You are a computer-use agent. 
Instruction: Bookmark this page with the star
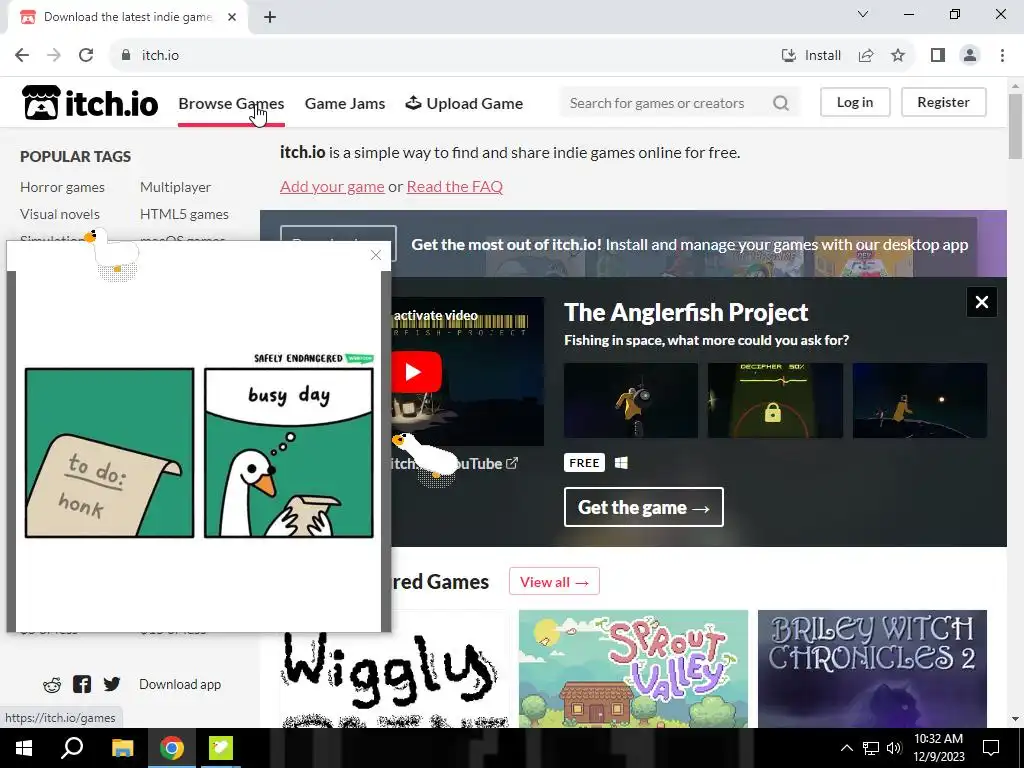[x=898, y=55]
